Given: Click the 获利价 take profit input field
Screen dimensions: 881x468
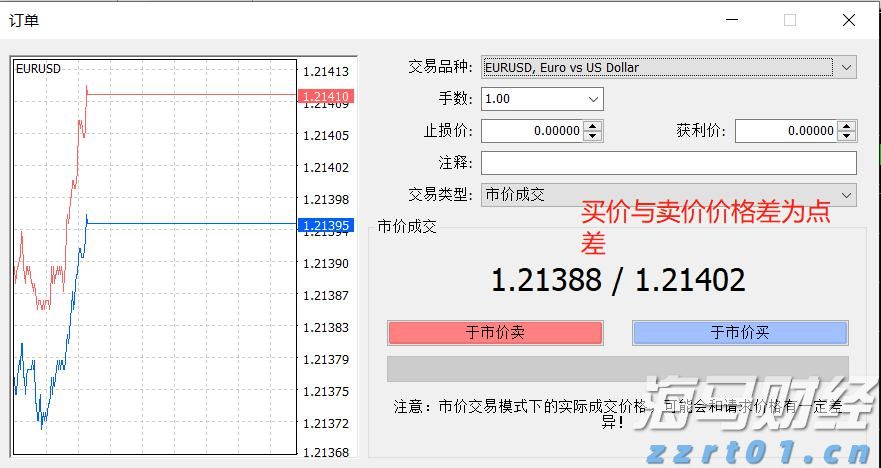Looking at the screenshot, I should 786,131.
